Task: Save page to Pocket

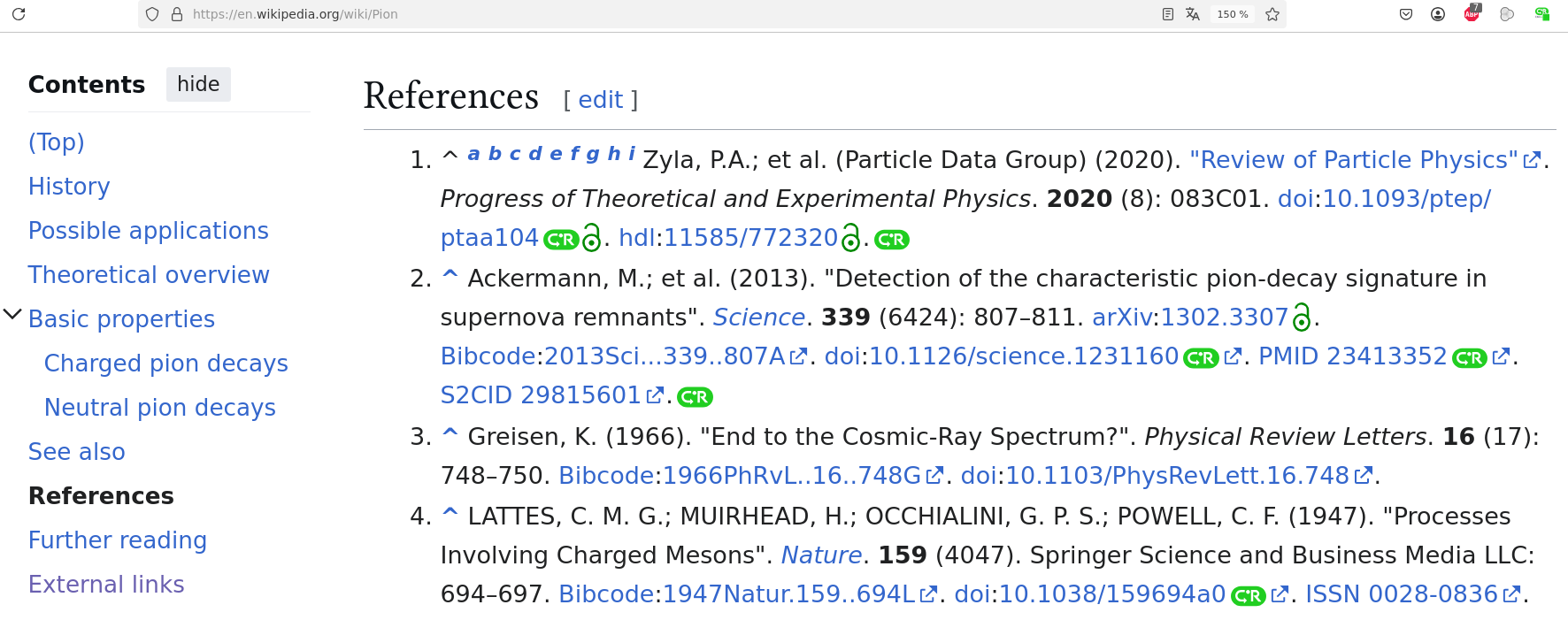Action: (1406, 14)
